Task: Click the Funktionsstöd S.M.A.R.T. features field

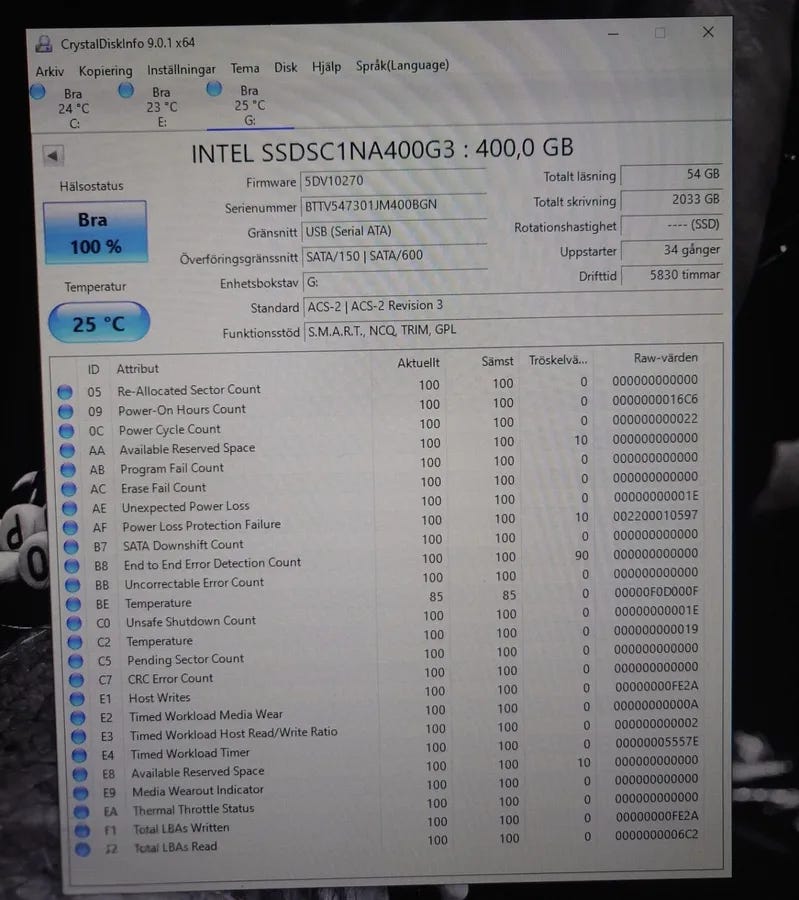Action: (514, 331)
